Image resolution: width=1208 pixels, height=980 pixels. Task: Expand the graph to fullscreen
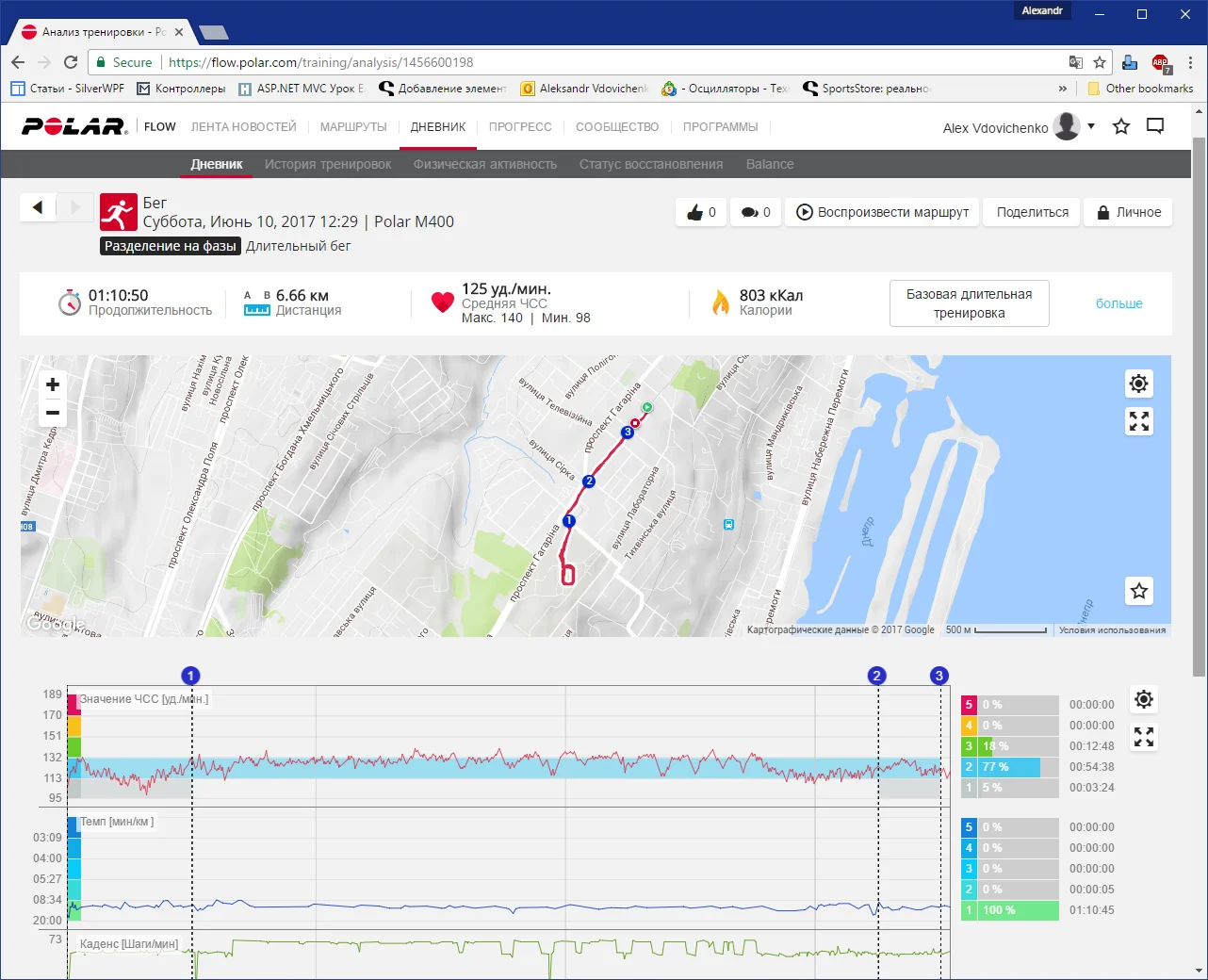pos(1144,737)
